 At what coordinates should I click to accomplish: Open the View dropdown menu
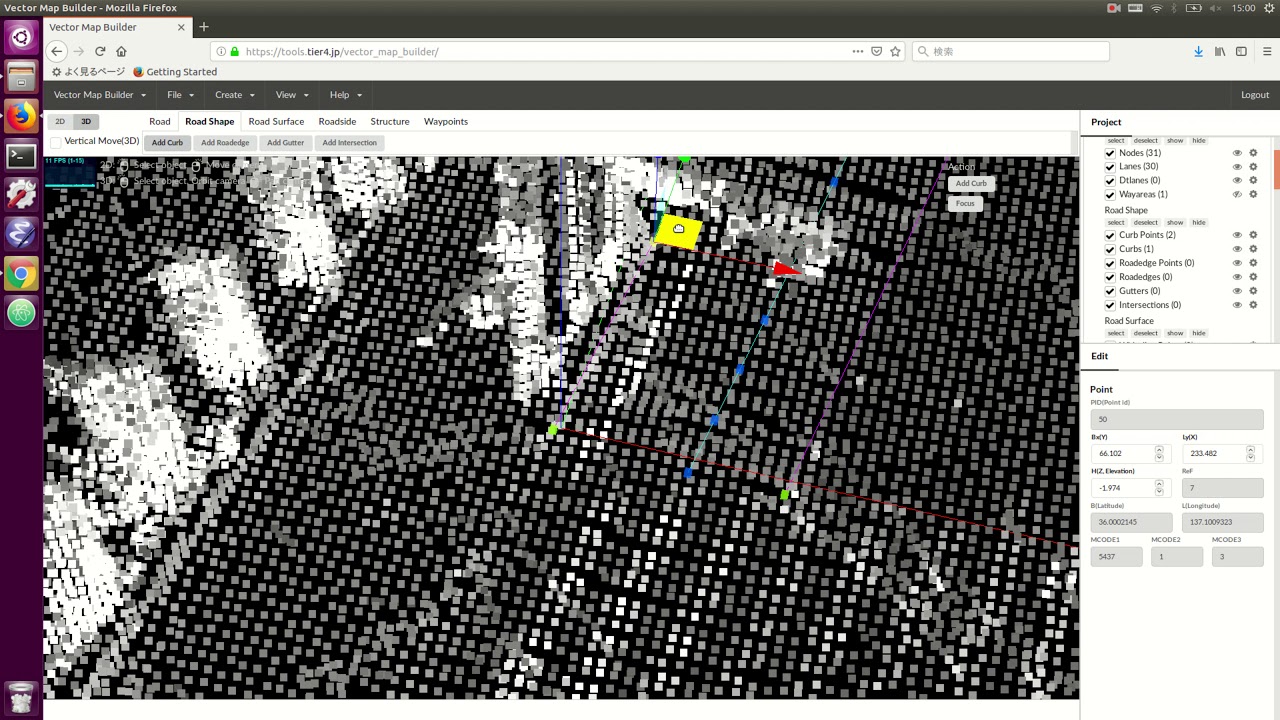(x=292, y=95)
